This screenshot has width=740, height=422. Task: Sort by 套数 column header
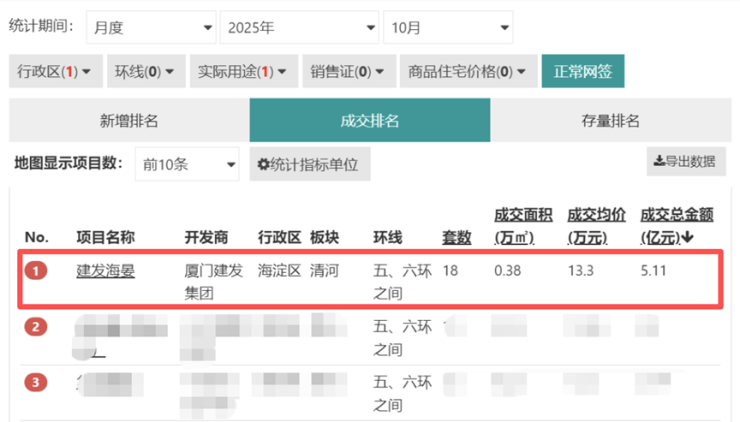point(457,237)
